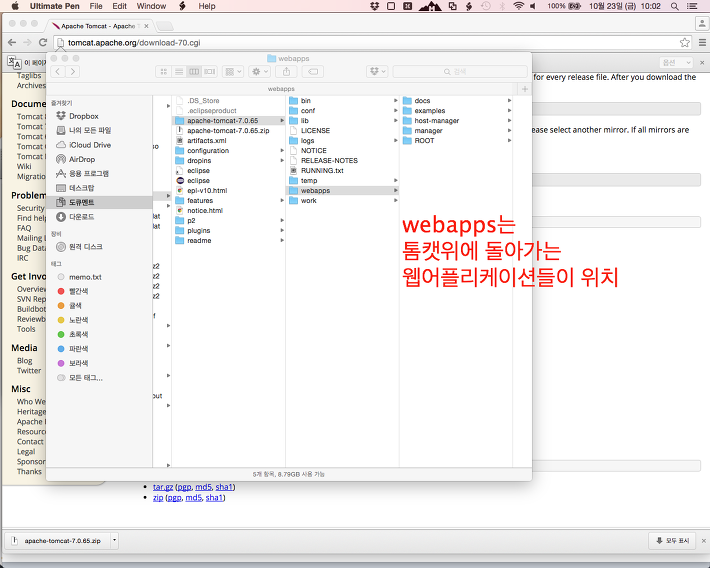The width and height of the screenshot is (710, 568).
Task: Open apache-tomcat-7.0.65.zip download item menu arrow
Action: (x=115, y=540)
